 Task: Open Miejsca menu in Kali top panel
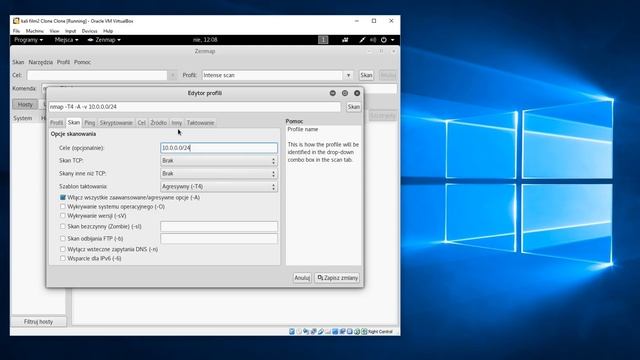[x=66, y=40]
